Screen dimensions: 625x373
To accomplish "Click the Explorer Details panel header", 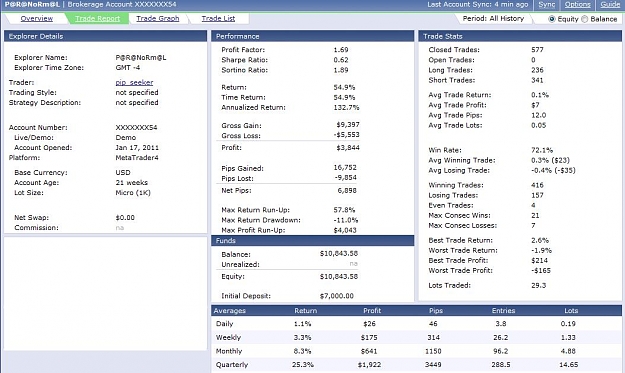I will [105, 36].
